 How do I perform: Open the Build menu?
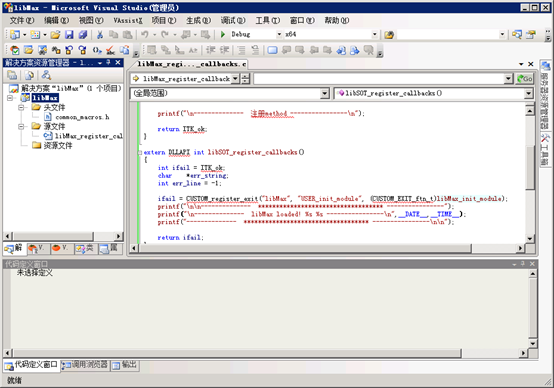[199, 20]
